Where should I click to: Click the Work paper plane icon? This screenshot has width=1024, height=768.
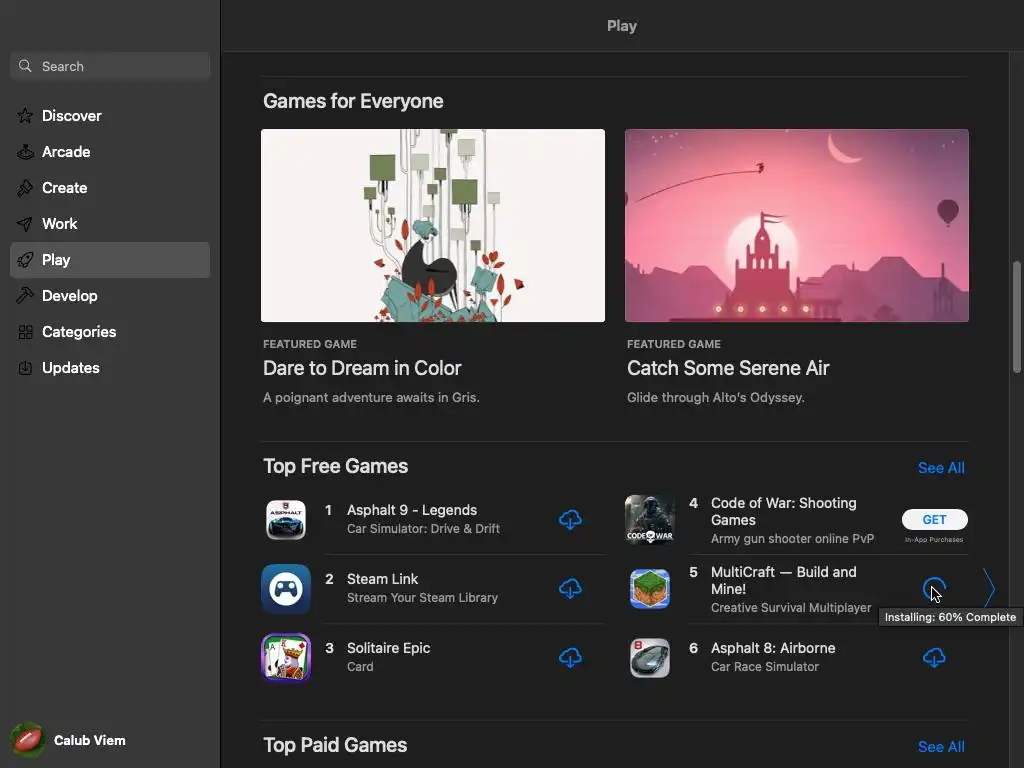25,224
